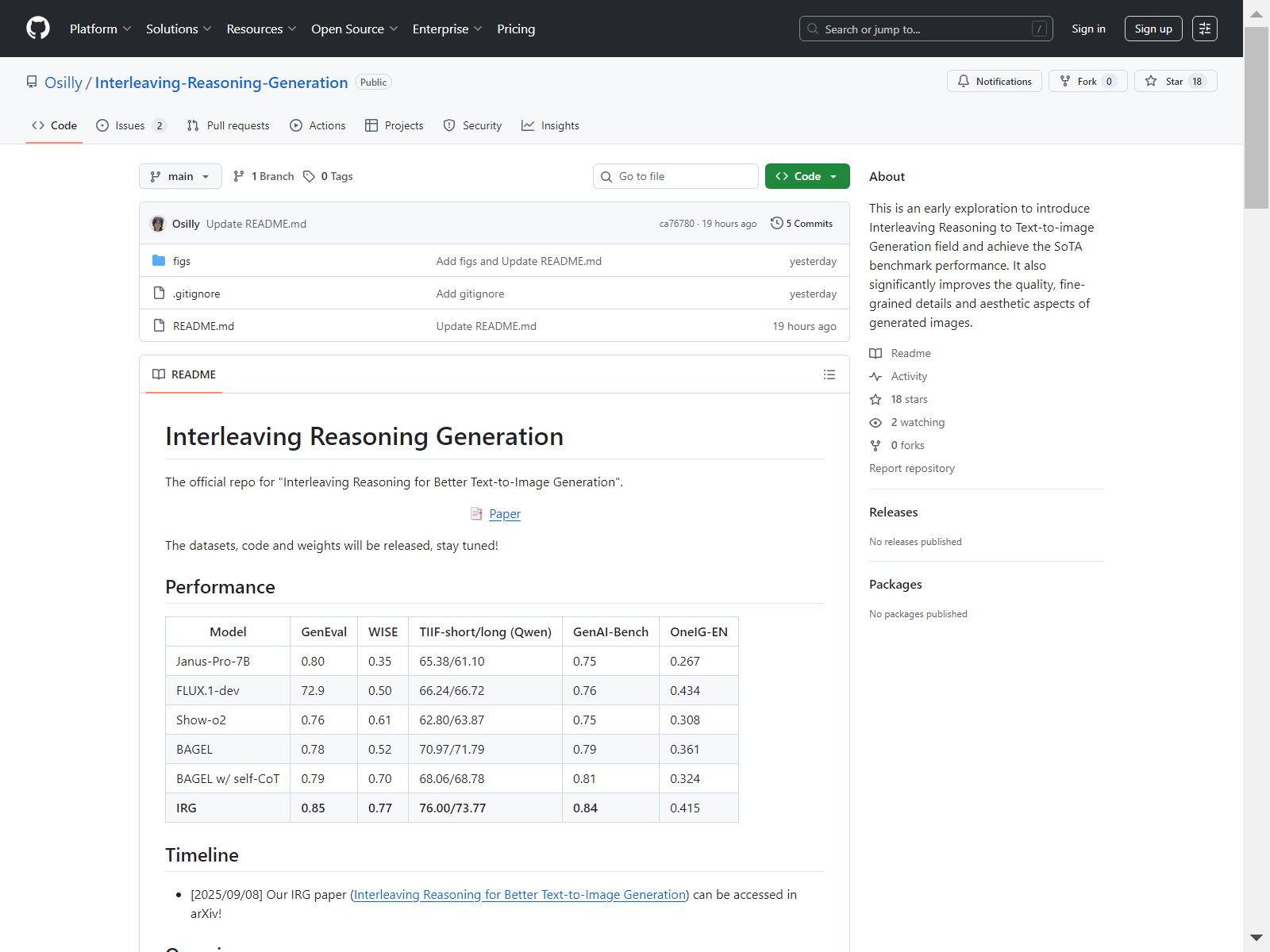Fork the repository with the Fork button
The height and width of the screenshot is (952, 1270).
coord(1088,81)
